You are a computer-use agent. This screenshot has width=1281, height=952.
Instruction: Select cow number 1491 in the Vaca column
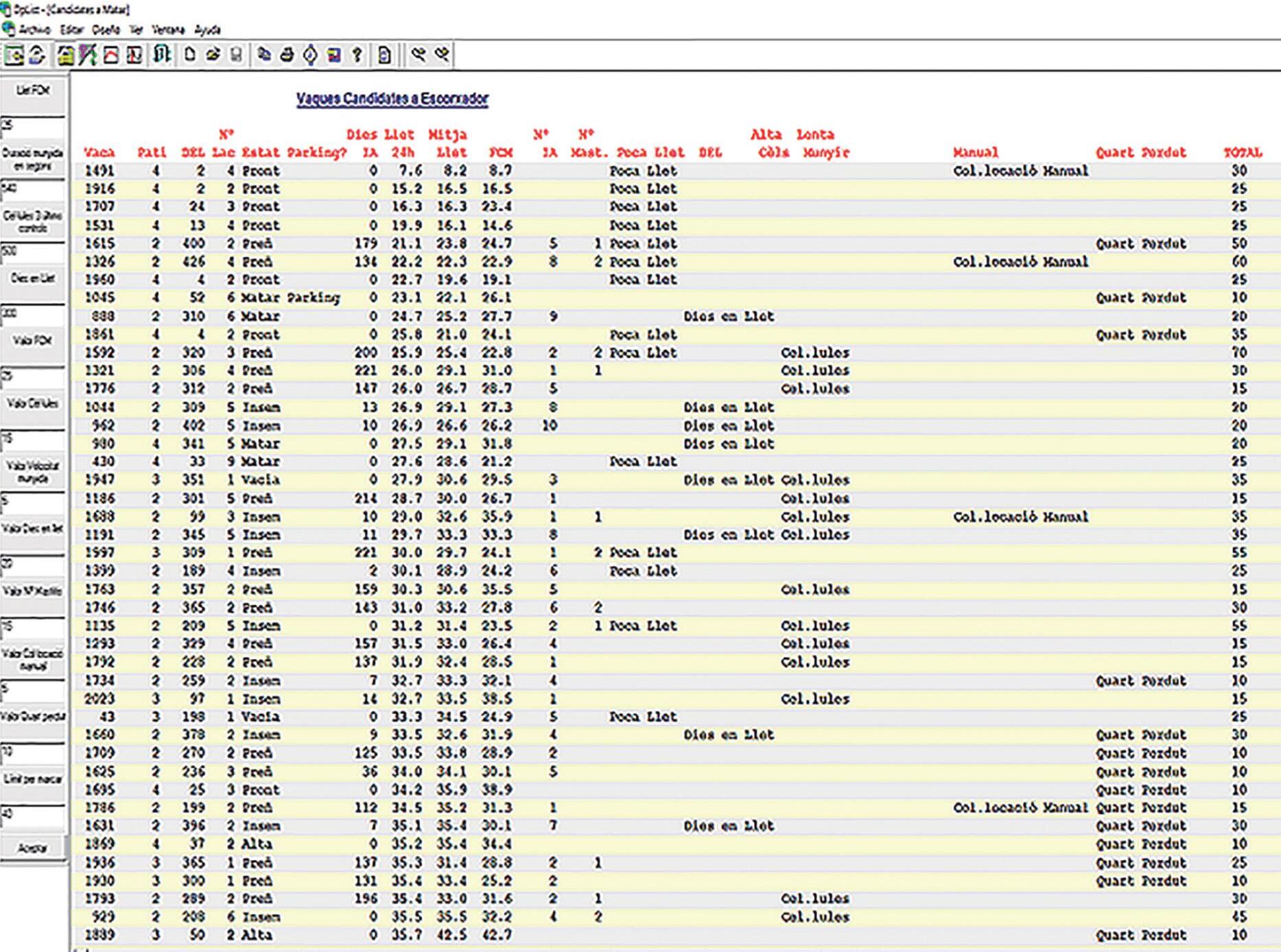click(x=100, y=171)
